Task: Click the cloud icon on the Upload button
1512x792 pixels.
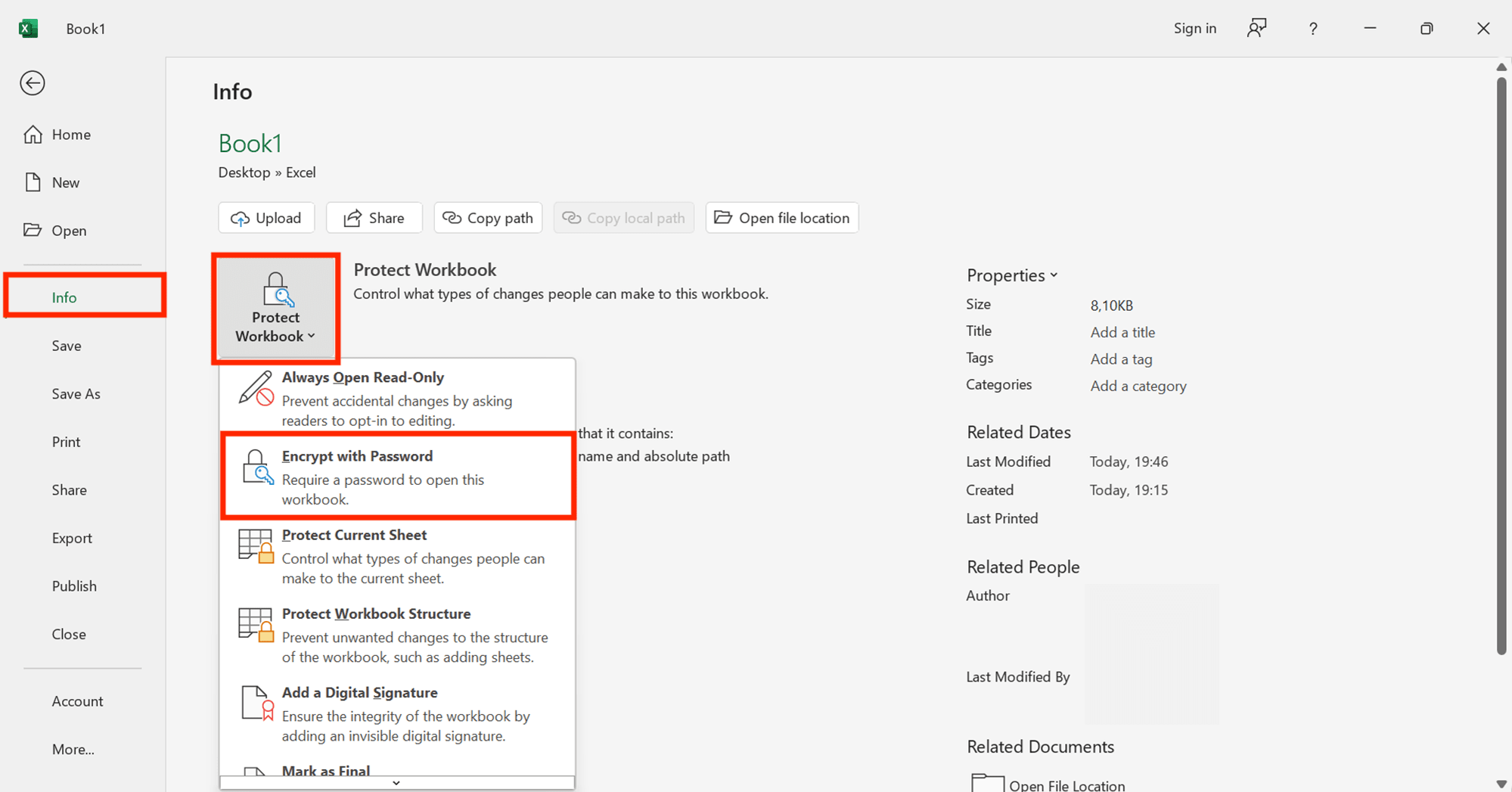Action: point(240,219)
